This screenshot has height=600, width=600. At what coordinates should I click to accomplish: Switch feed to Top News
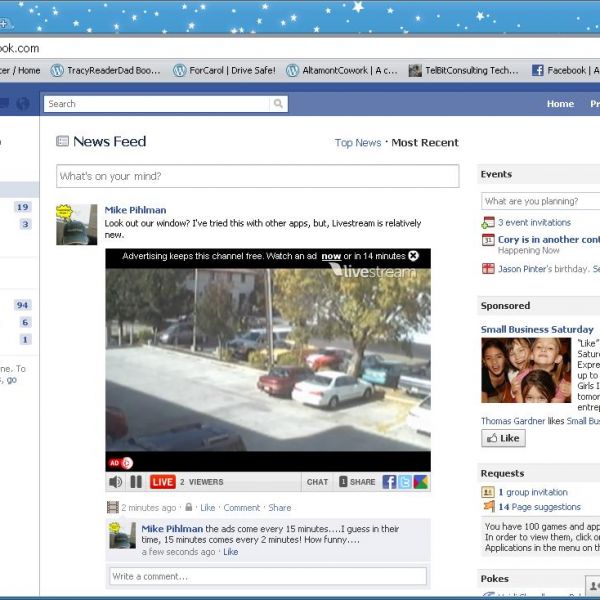pos(357,143)
